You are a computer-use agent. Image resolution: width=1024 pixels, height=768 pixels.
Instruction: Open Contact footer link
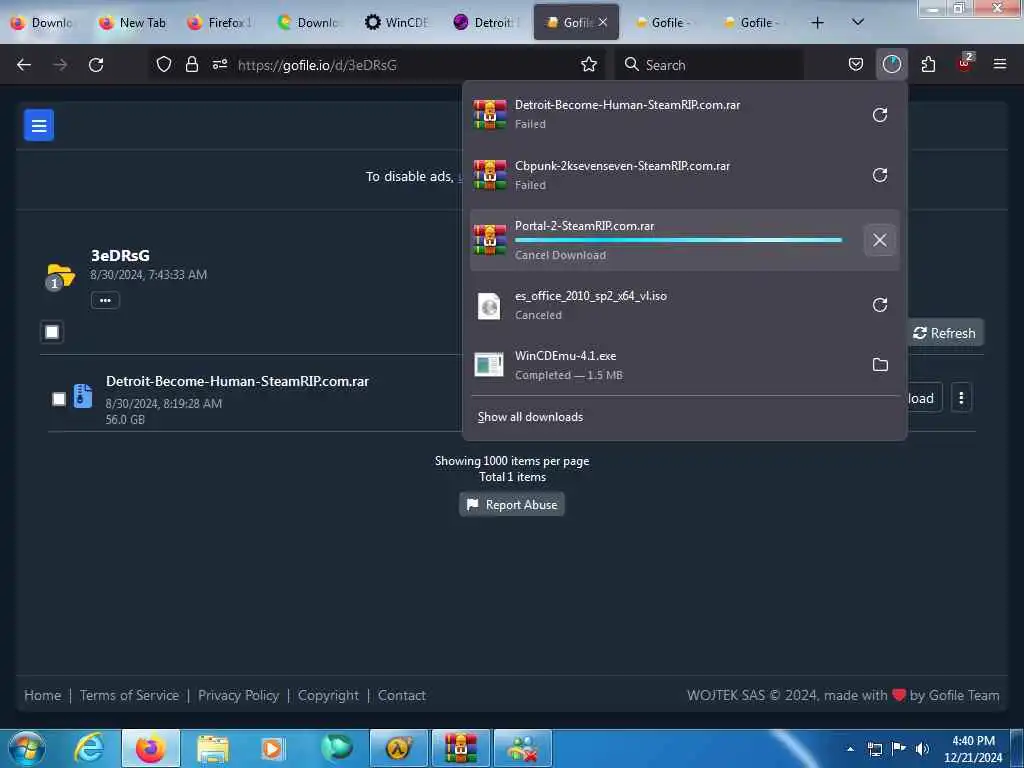(x=402, y=695)
